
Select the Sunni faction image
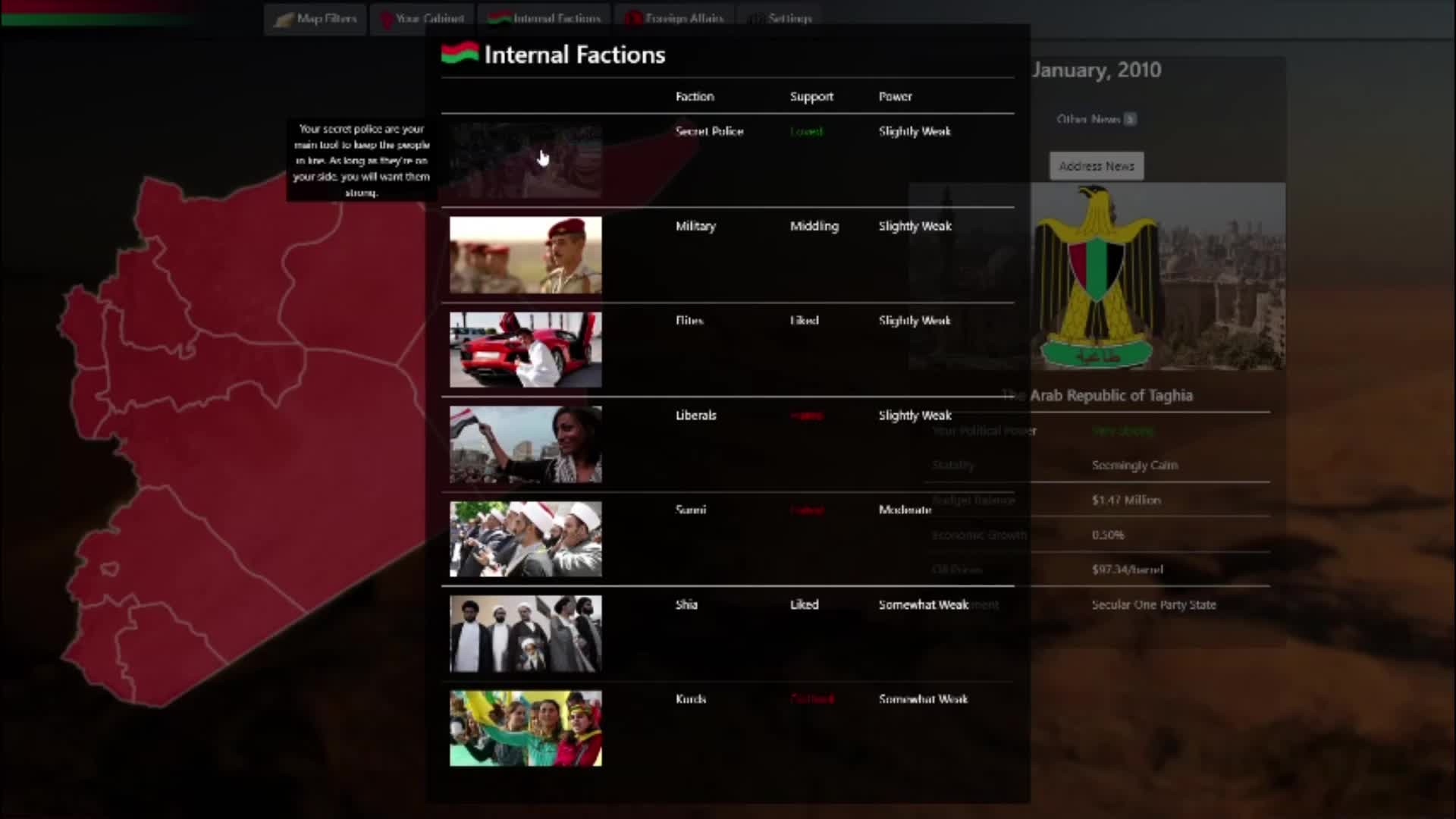[526, 538]
